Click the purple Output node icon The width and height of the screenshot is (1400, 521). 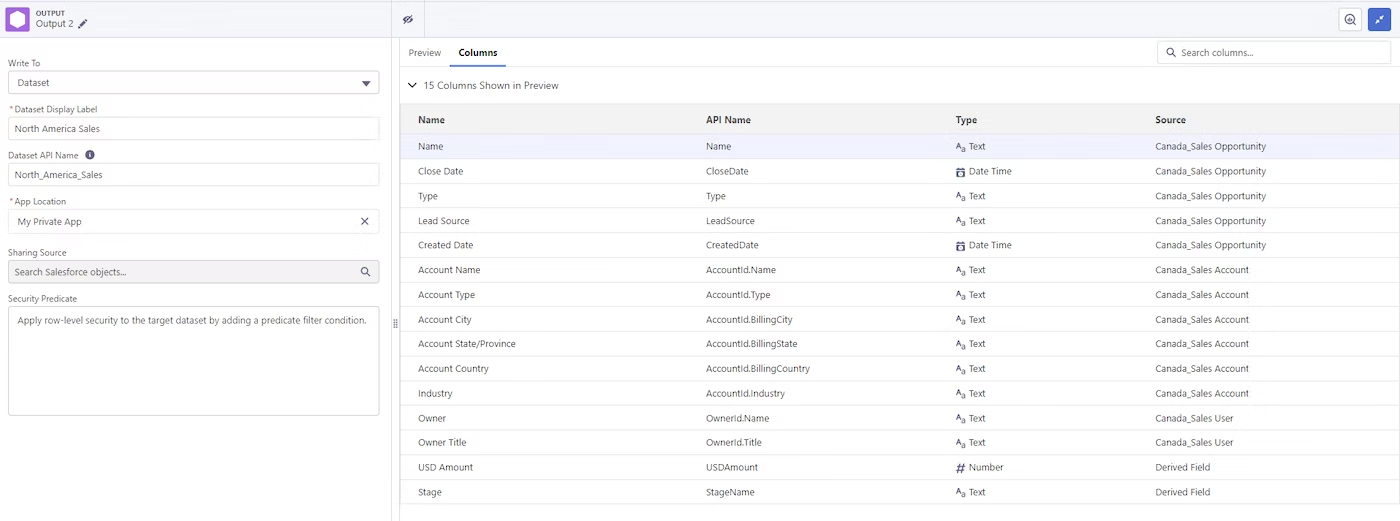coord(18,19)
